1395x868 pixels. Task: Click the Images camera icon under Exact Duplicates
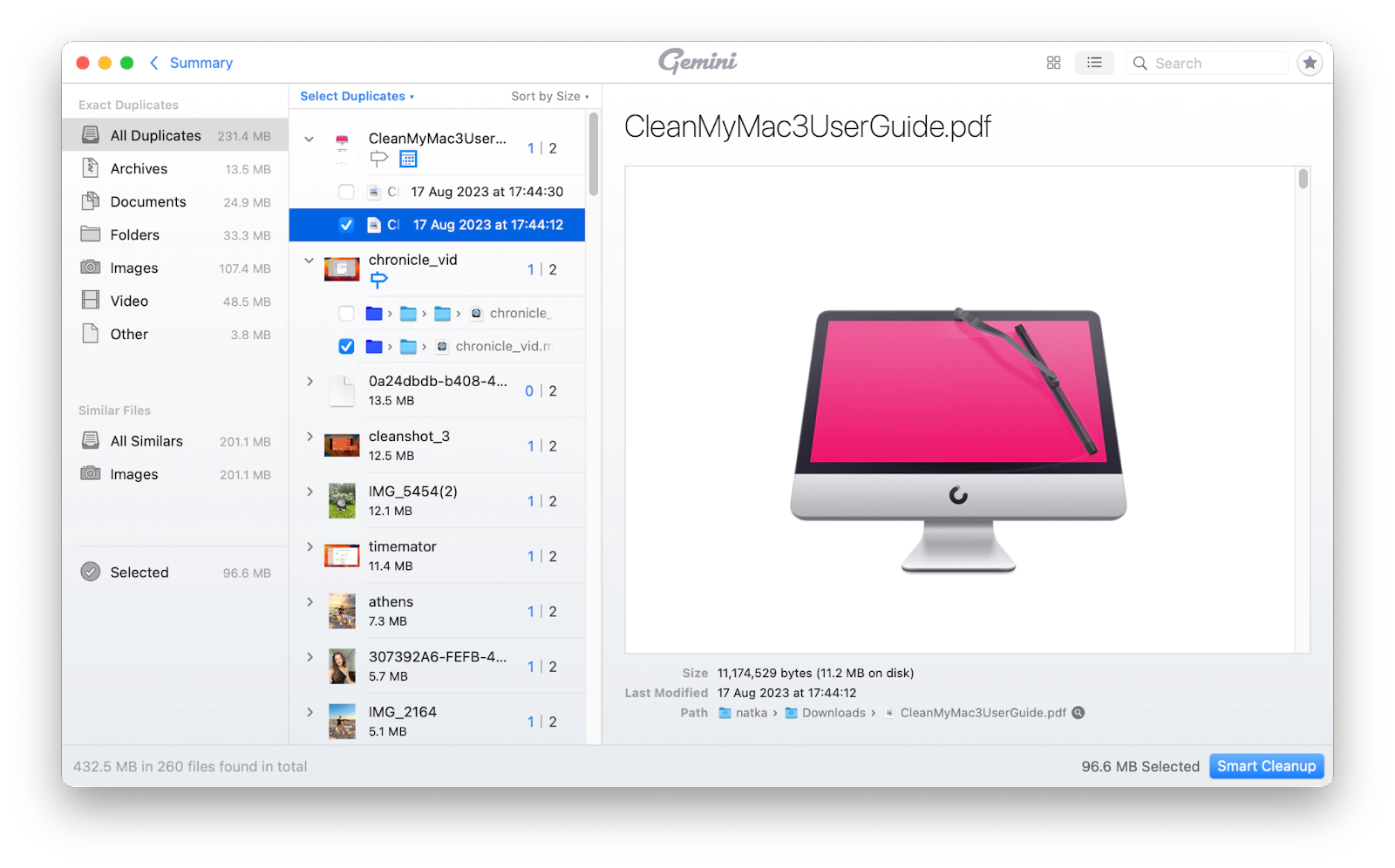[x=91, y=268]
